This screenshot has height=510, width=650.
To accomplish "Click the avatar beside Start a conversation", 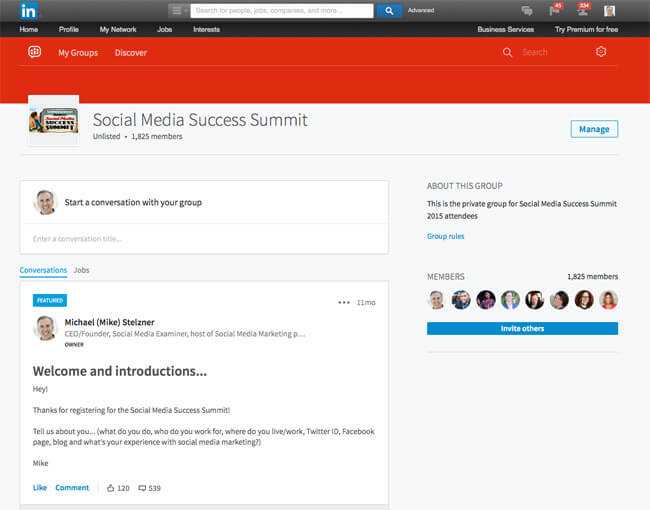I will (45, 202).
